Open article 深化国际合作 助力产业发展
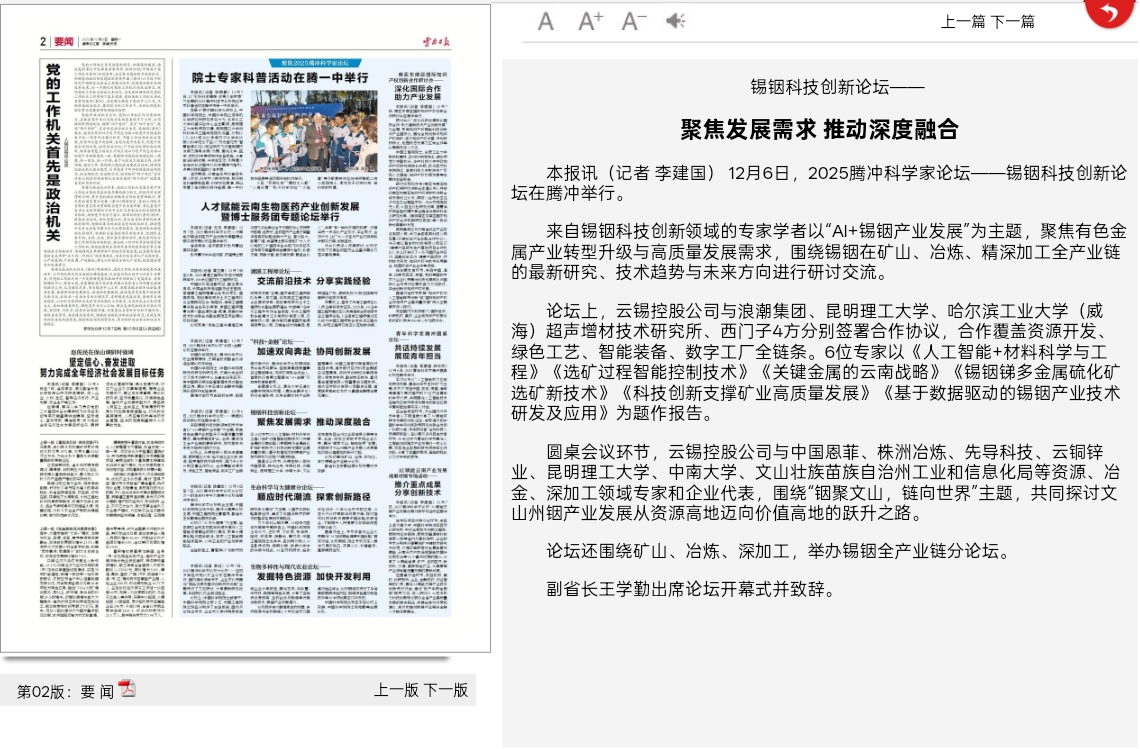Image resolution: width=1140 pixels, height=749 pixels. [417, 92]
